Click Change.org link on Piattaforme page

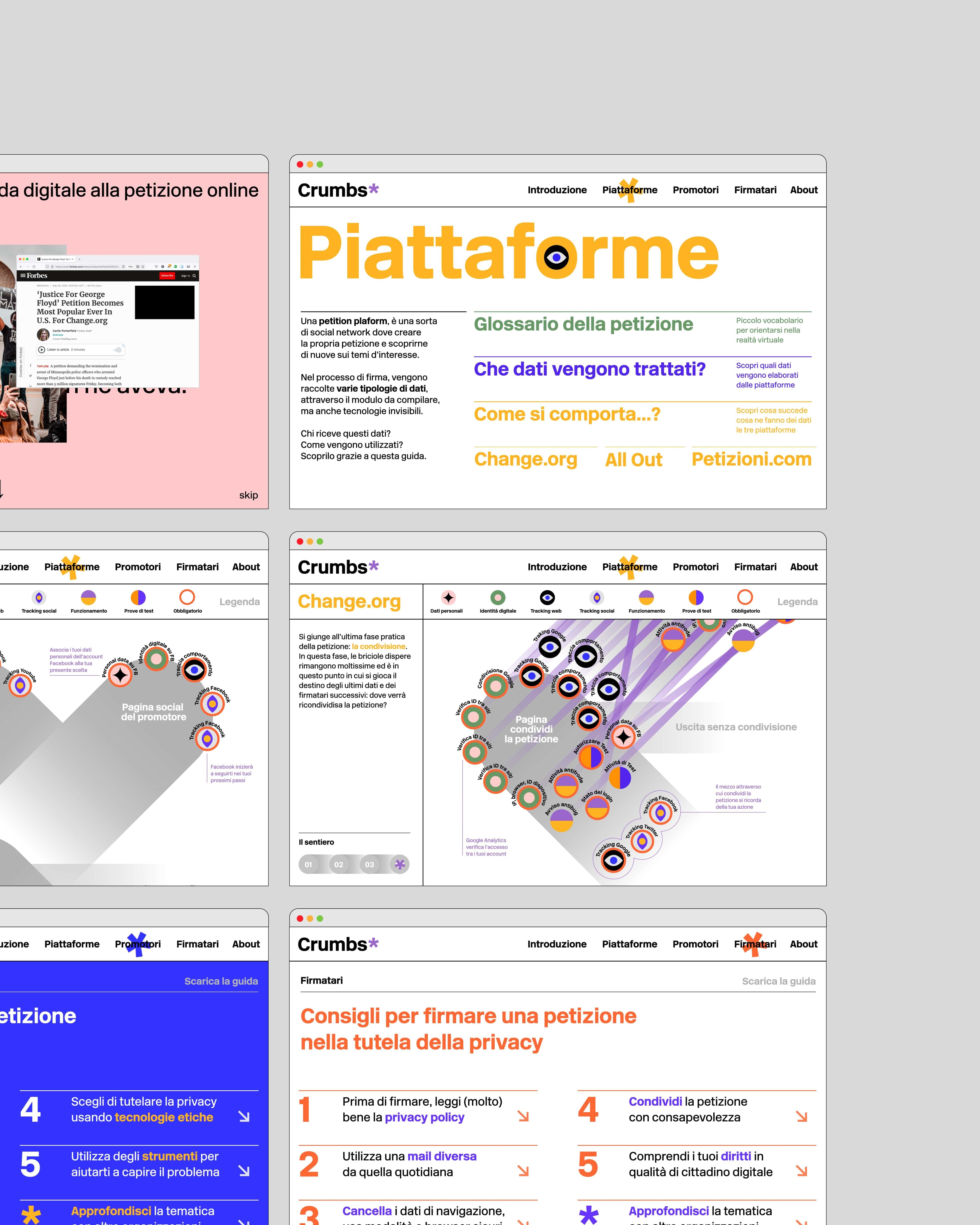click(x=525, y=459)
